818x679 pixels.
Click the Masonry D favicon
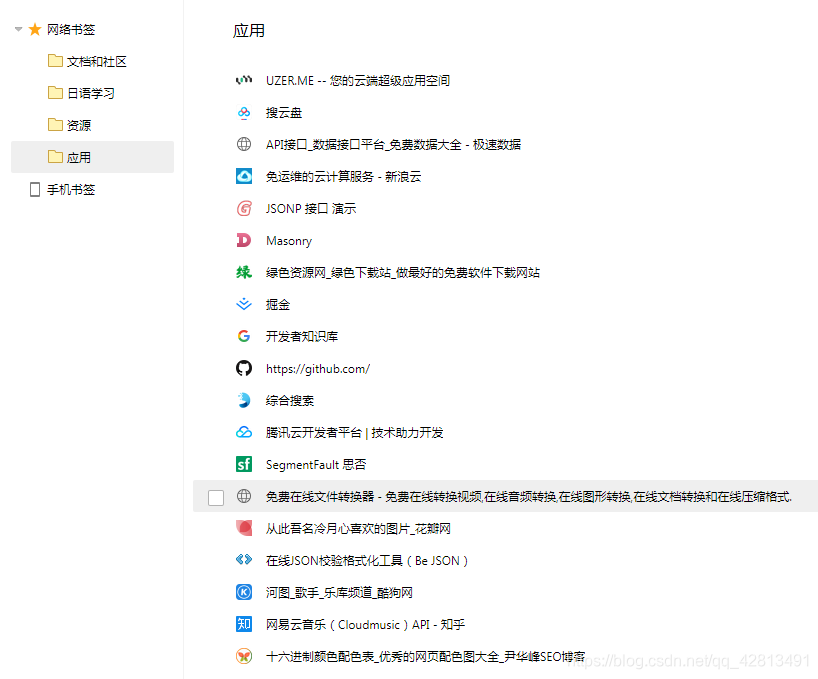click(244, 240)
